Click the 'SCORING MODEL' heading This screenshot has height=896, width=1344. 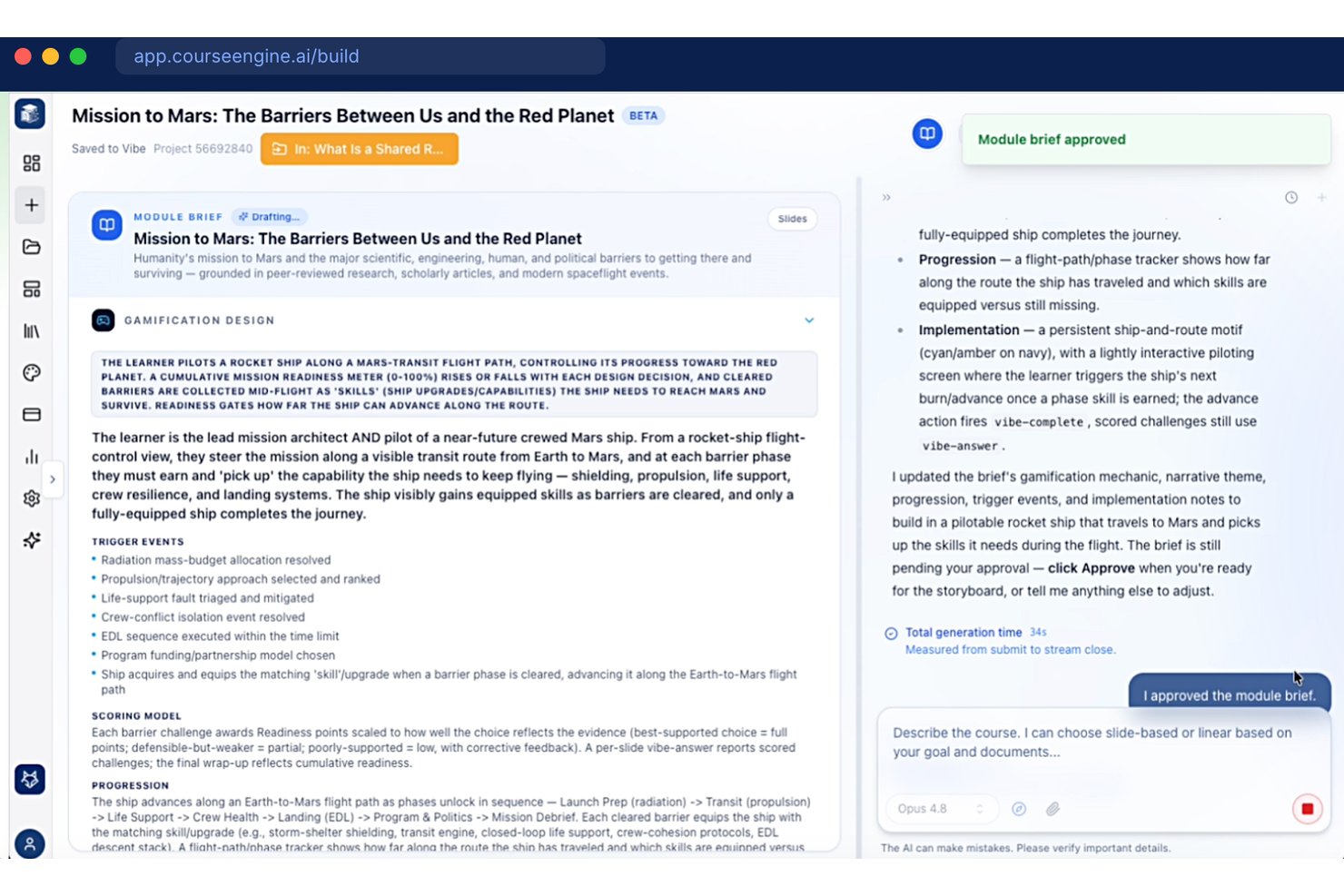[x=136, y=716]
